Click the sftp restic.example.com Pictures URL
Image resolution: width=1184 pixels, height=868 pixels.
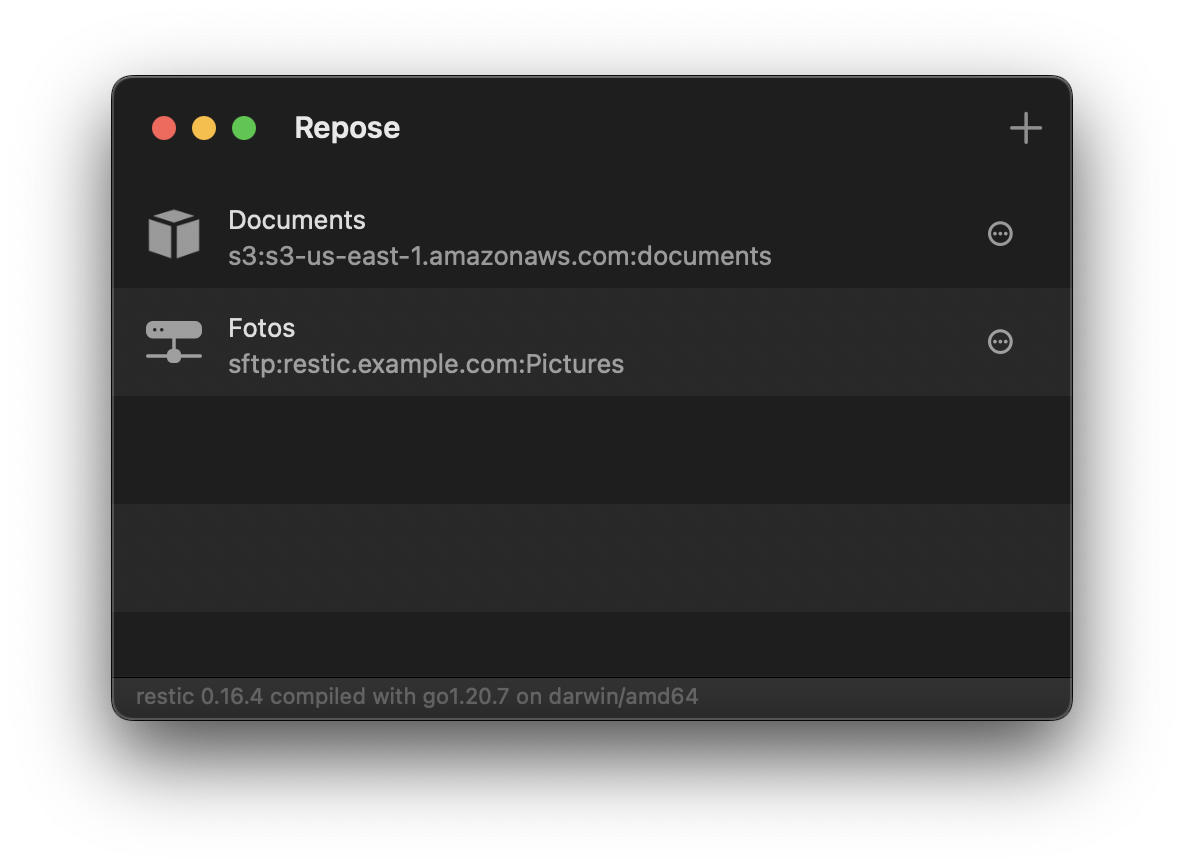coord(426,364)
